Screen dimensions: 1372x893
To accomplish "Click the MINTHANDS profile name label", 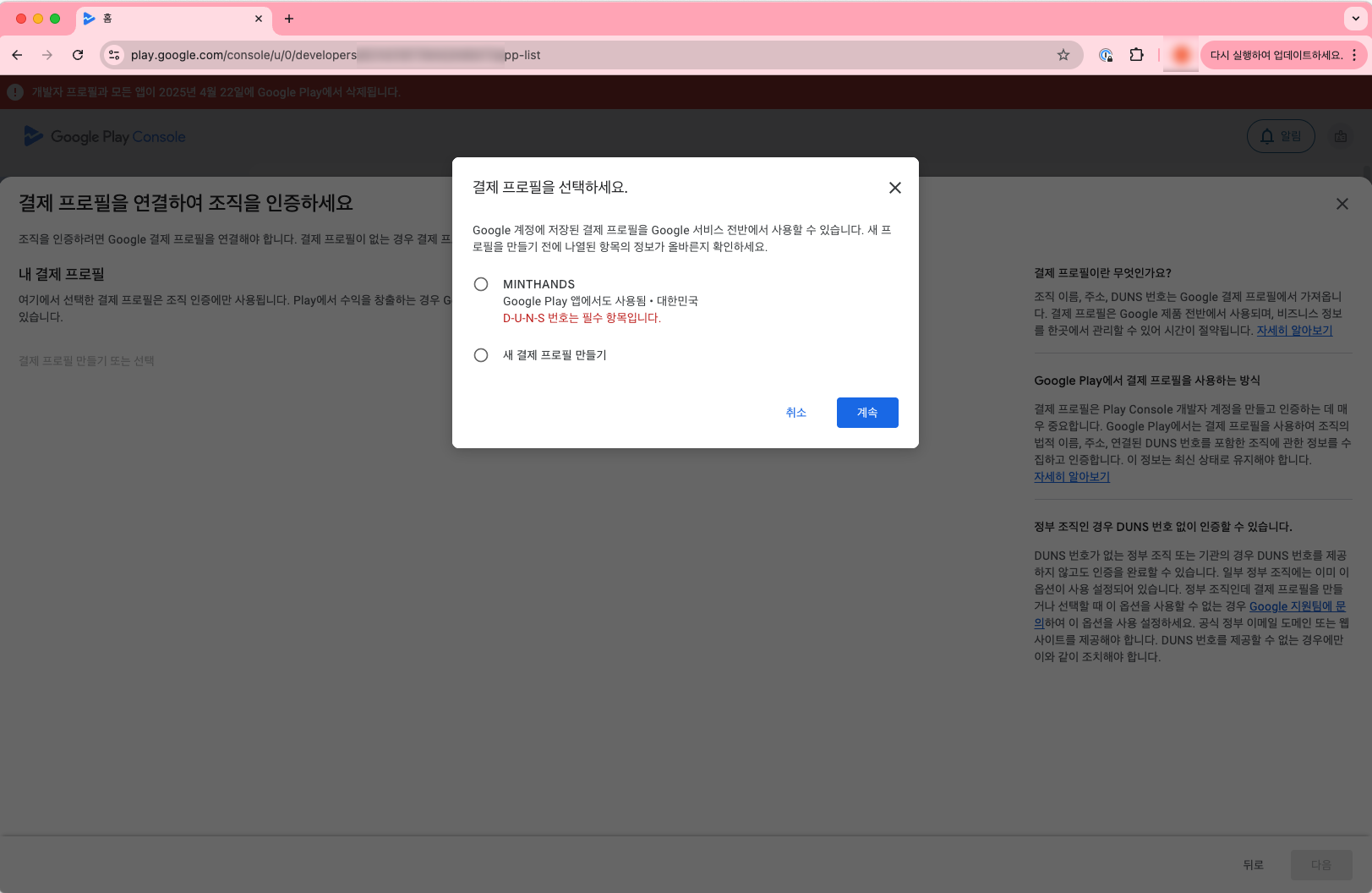I will point(538,284).
